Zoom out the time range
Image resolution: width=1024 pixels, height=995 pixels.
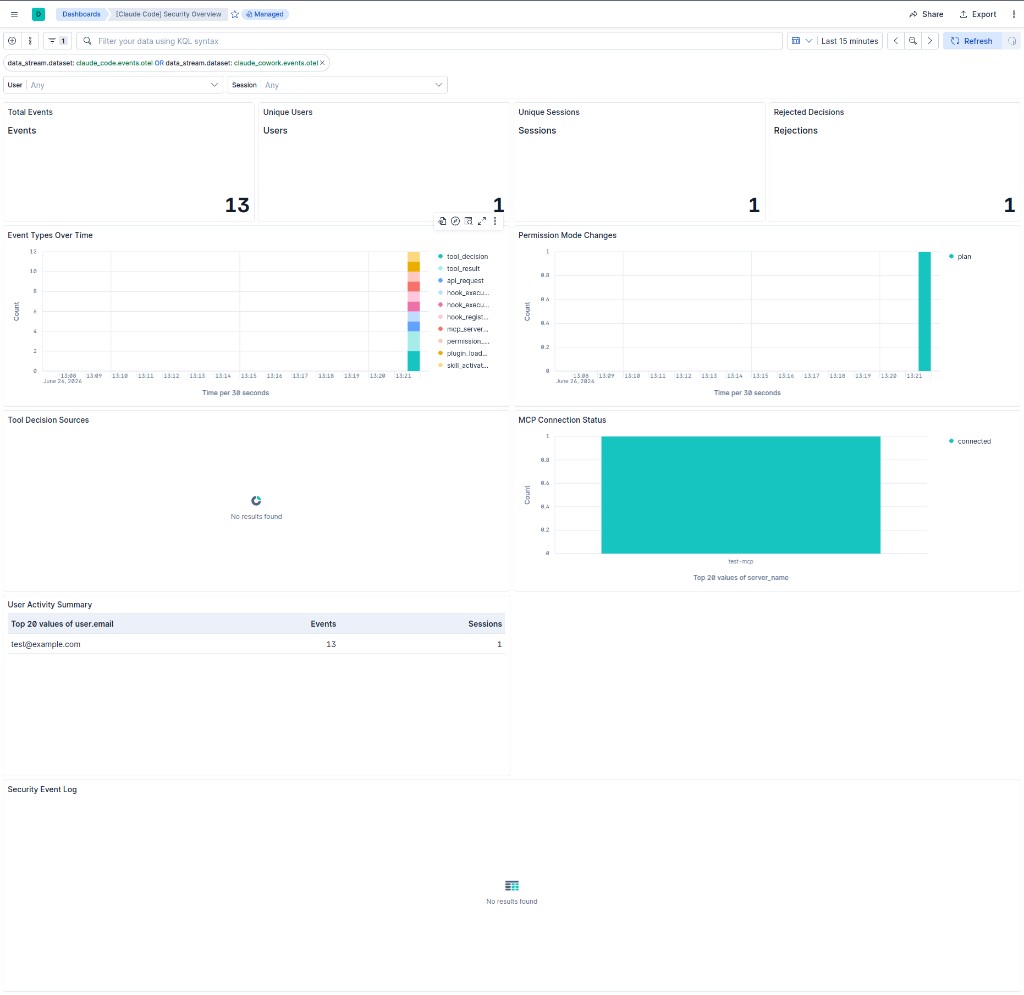(913, 40)
